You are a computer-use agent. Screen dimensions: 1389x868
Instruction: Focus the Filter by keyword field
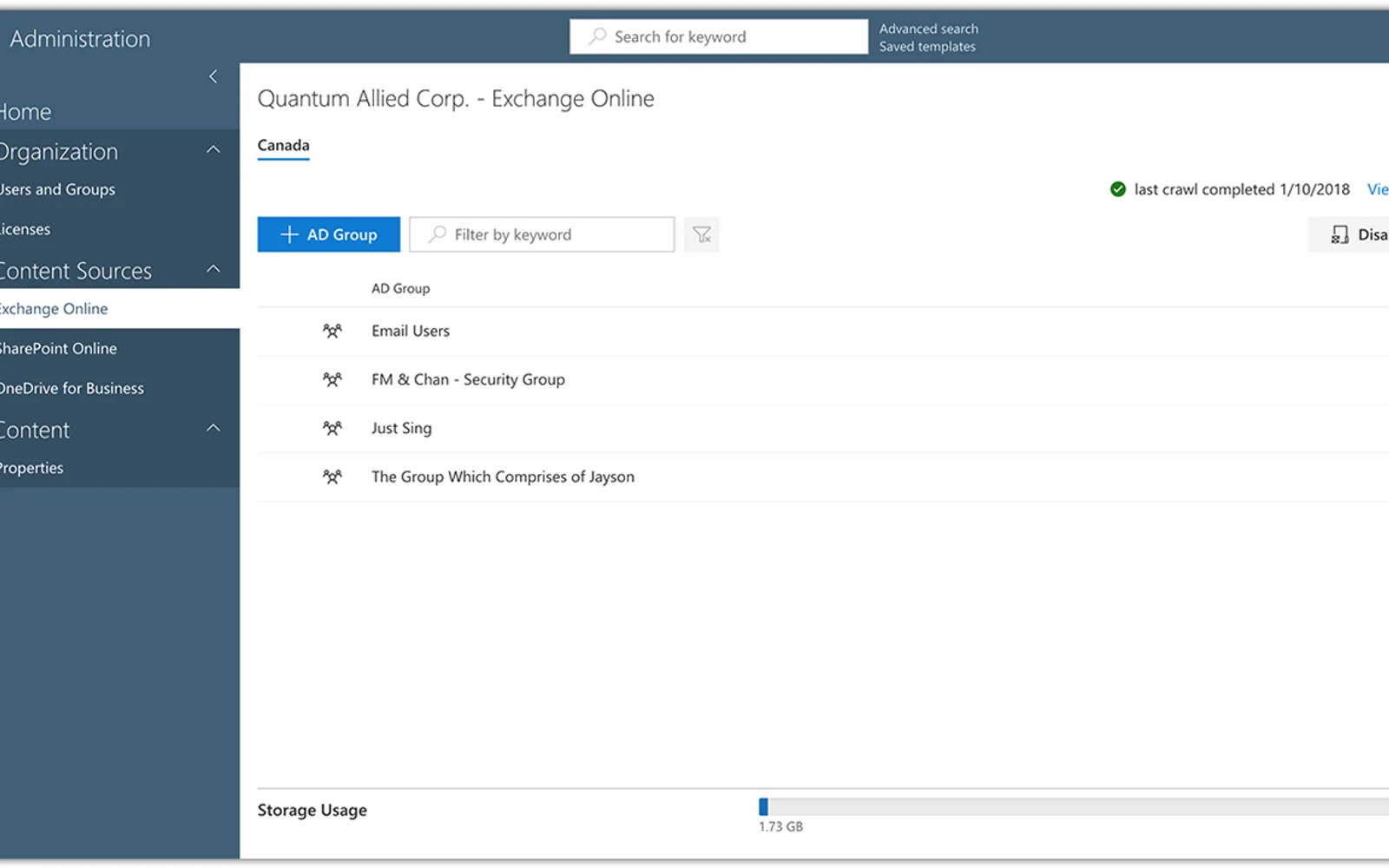pos(542,234)
